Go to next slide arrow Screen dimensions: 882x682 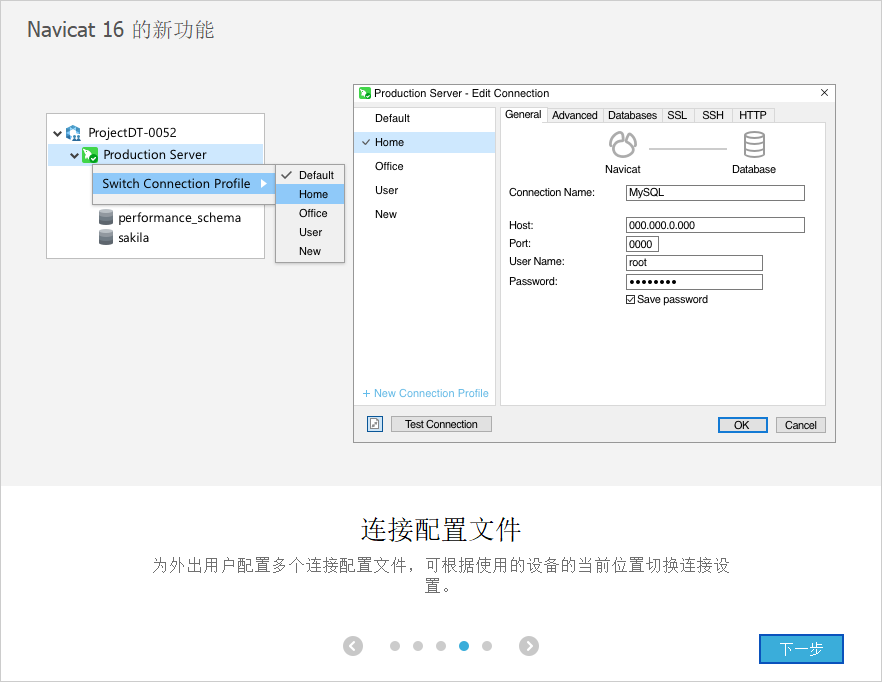(x=529, y=646)
